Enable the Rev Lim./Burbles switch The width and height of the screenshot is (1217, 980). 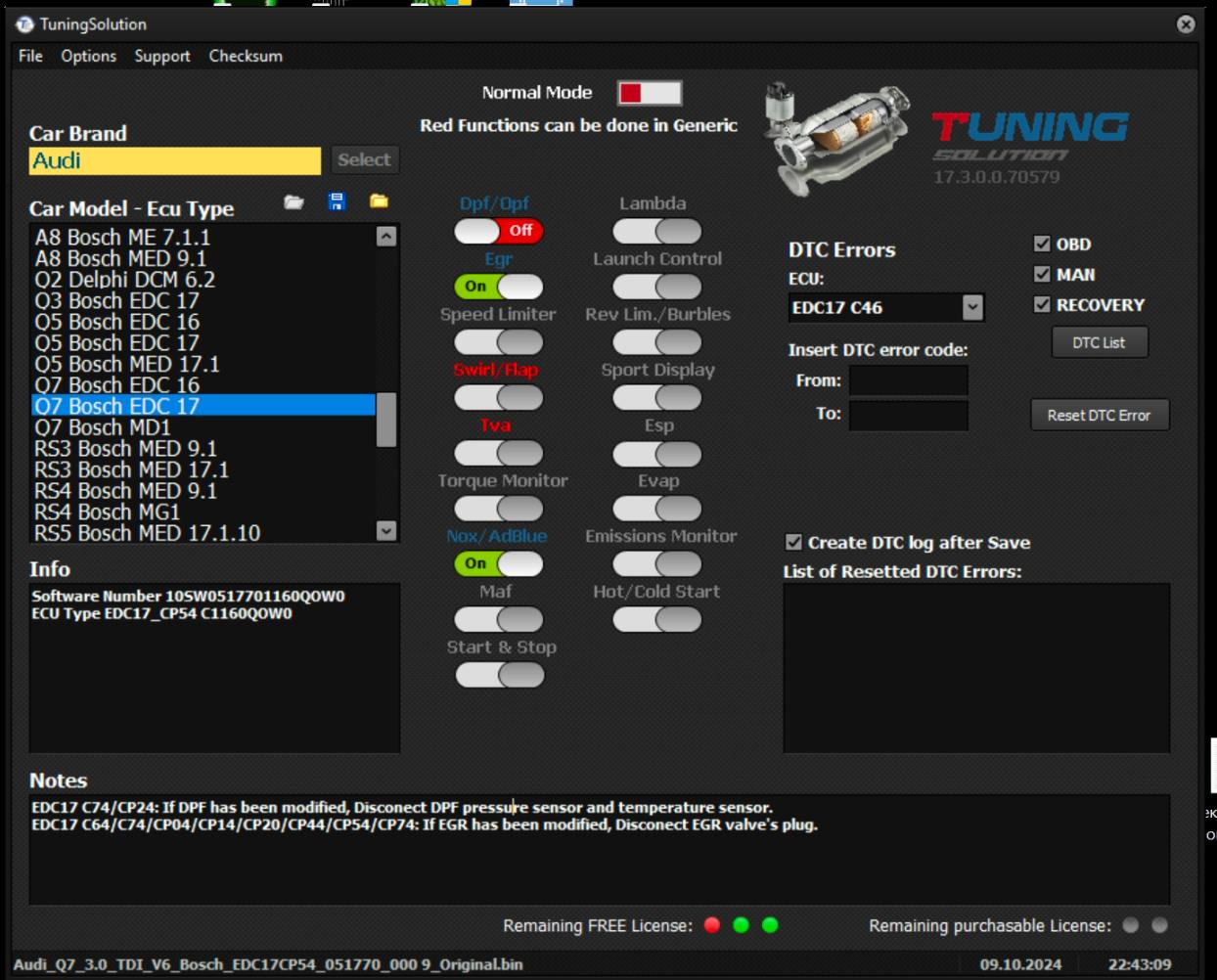[657, 342]
